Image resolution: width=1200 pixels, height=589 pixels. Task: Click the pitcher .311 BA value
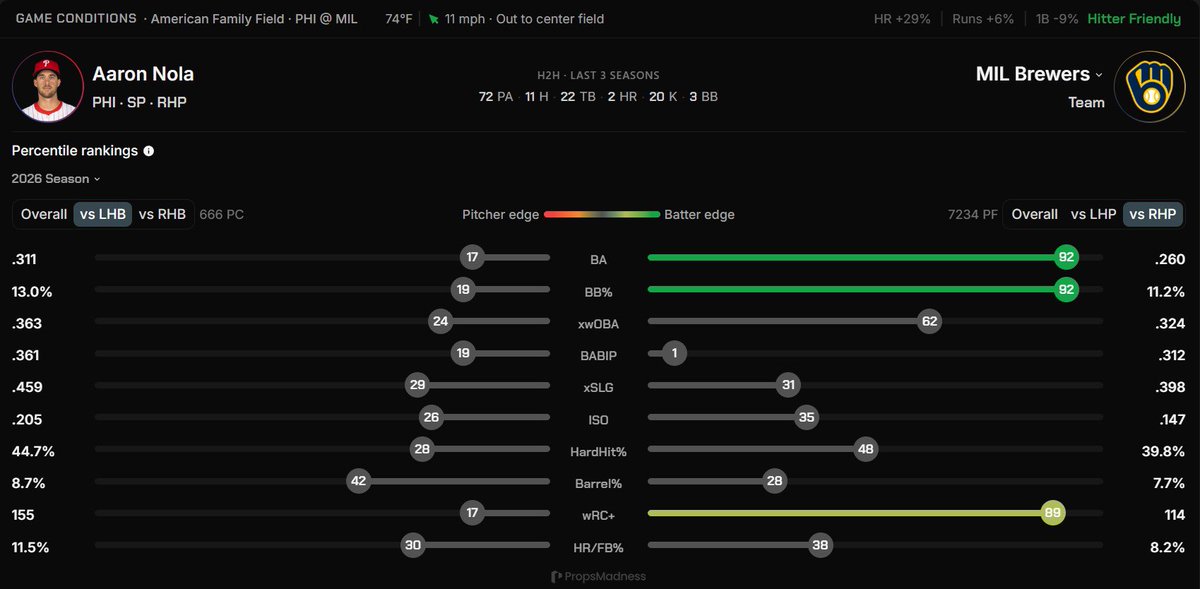tap(25, 259)
